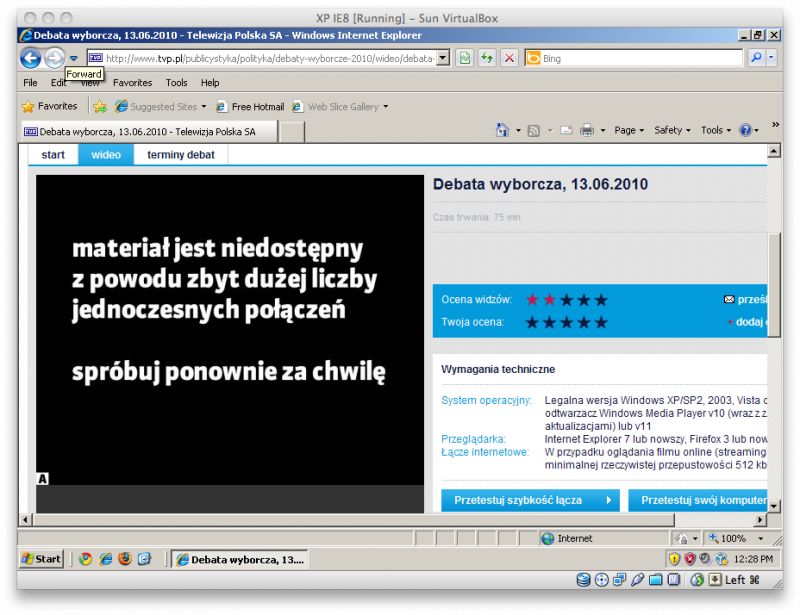Click VirtualBox CD status icon
The image size is (800, 615).
(602, 580)
